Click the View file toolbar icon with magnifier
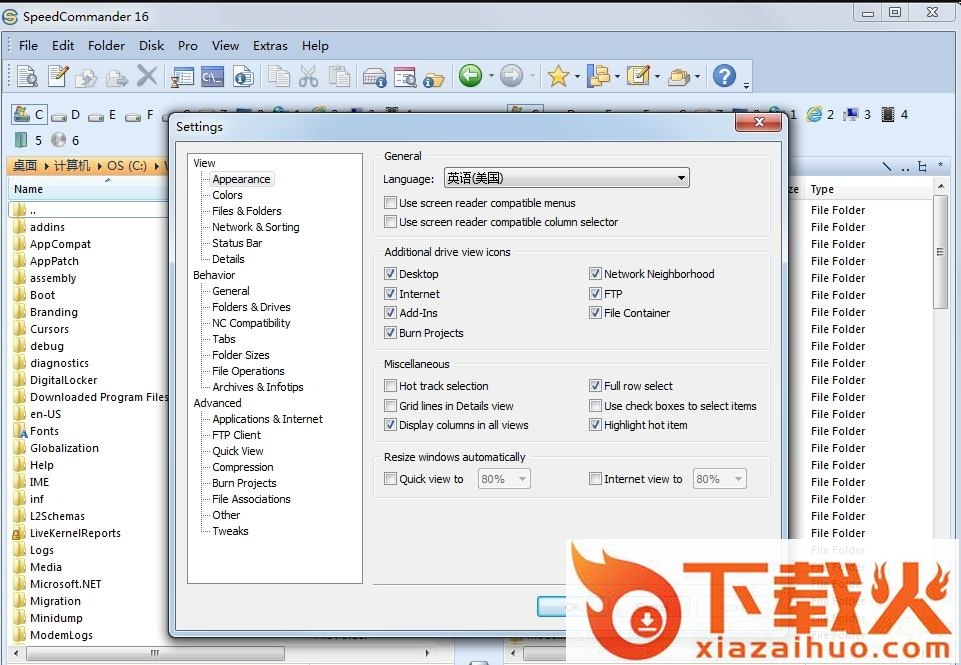The image size is (961, 665). (x=28, y=77)
